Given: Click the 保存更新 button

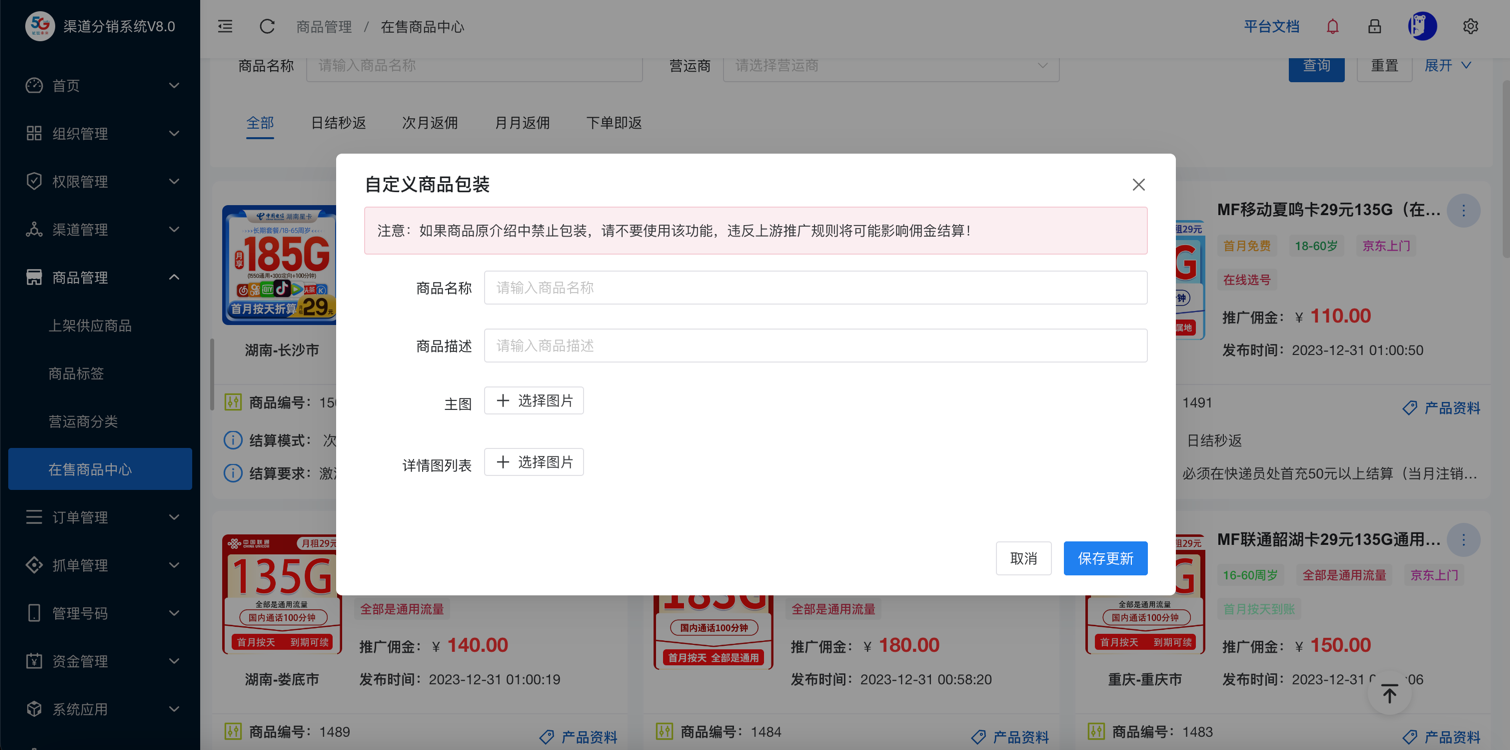Looking at the screenshot, I should [1105, 559].
